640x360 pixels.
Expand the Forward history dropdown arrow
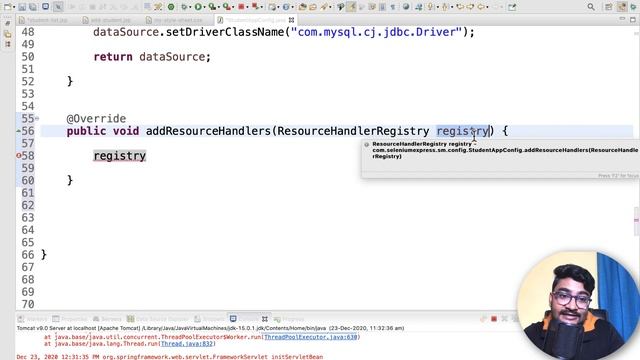click(x=502, y=7)
